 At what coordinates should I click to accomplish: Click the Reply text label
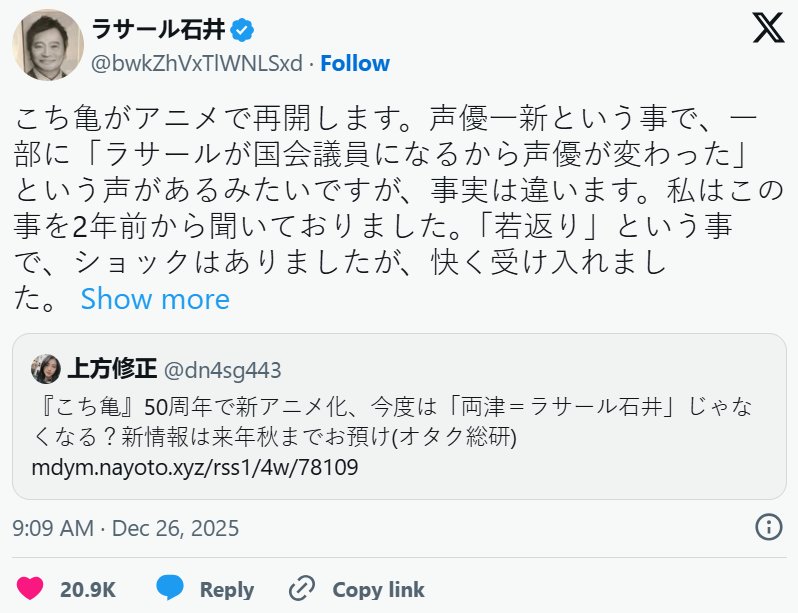coord(226,589)
